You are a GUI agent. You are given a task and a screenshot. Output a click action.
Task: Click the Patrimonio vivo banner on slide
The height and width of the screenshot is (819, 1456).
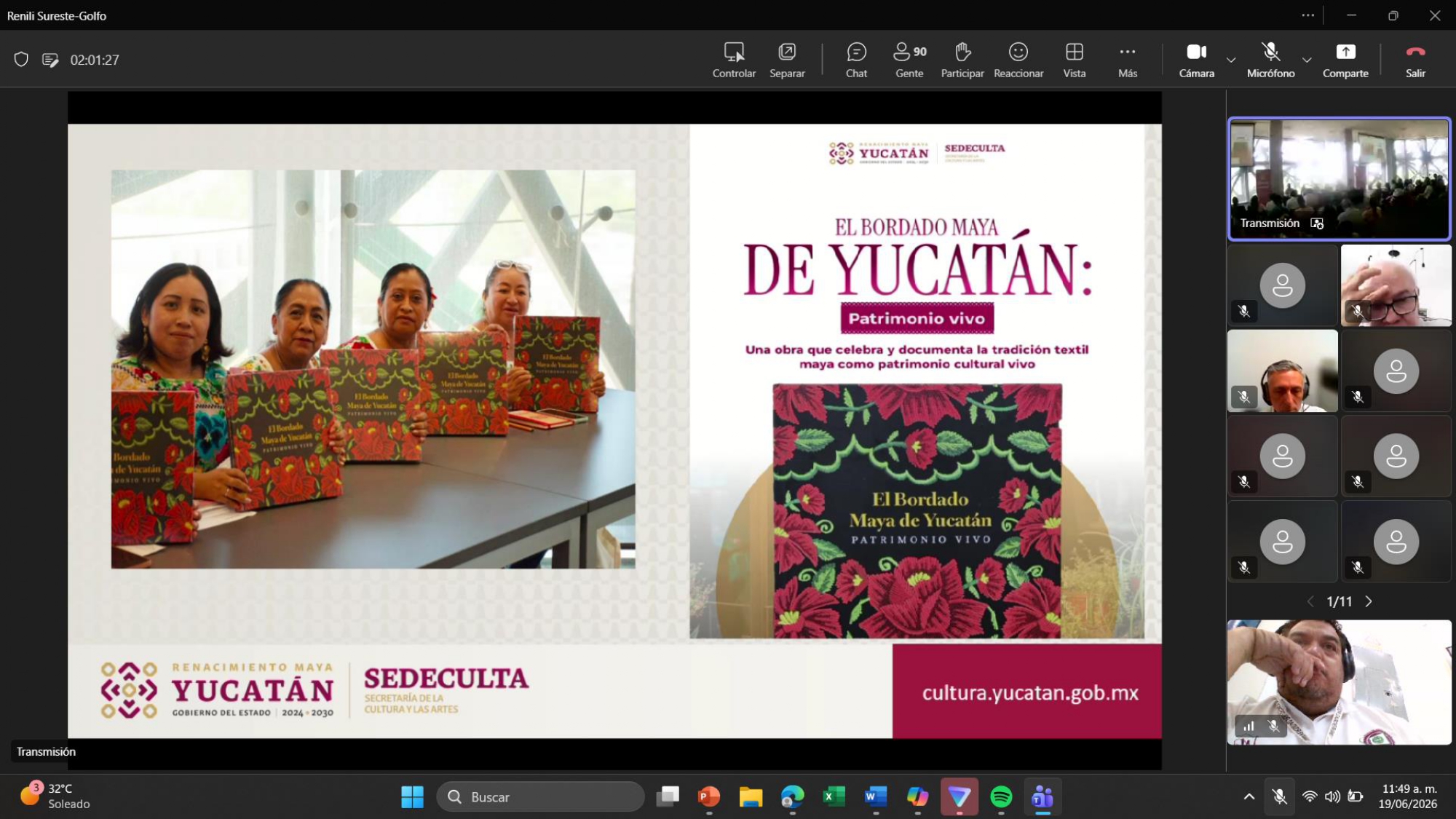click(x=917, y=318)
